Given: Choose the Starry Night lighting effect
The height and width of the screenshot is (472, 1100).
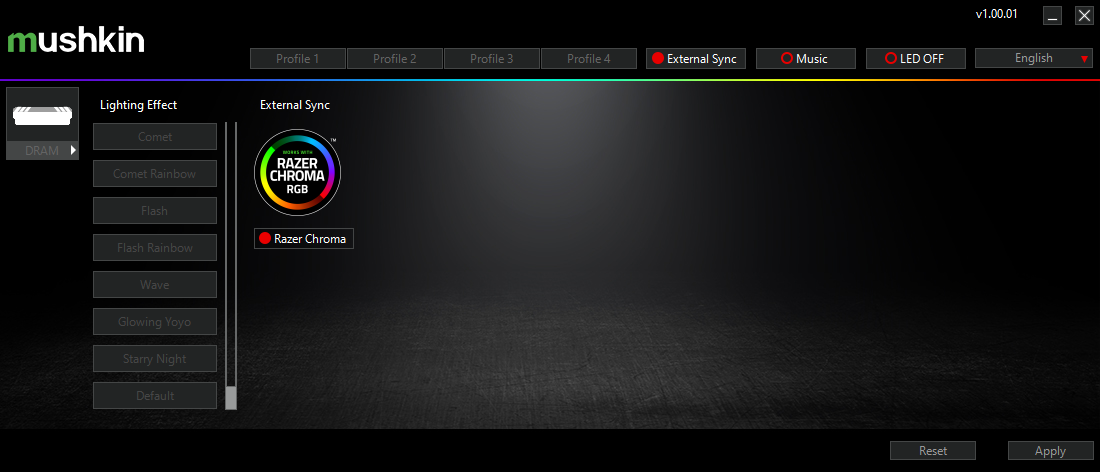Looking at the screenshot, I should point(155,358).
